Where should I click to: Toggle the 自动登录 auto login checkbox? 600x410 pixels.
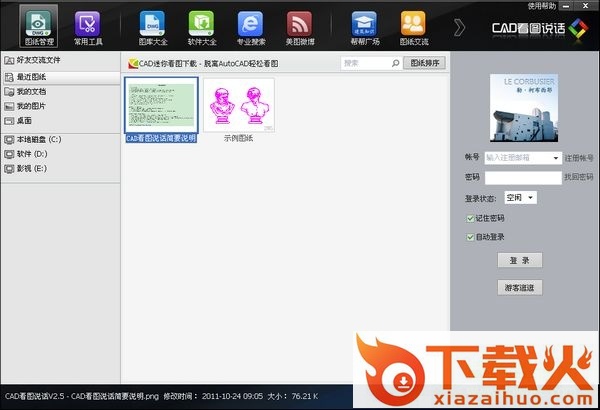click(x=470, y=237)
